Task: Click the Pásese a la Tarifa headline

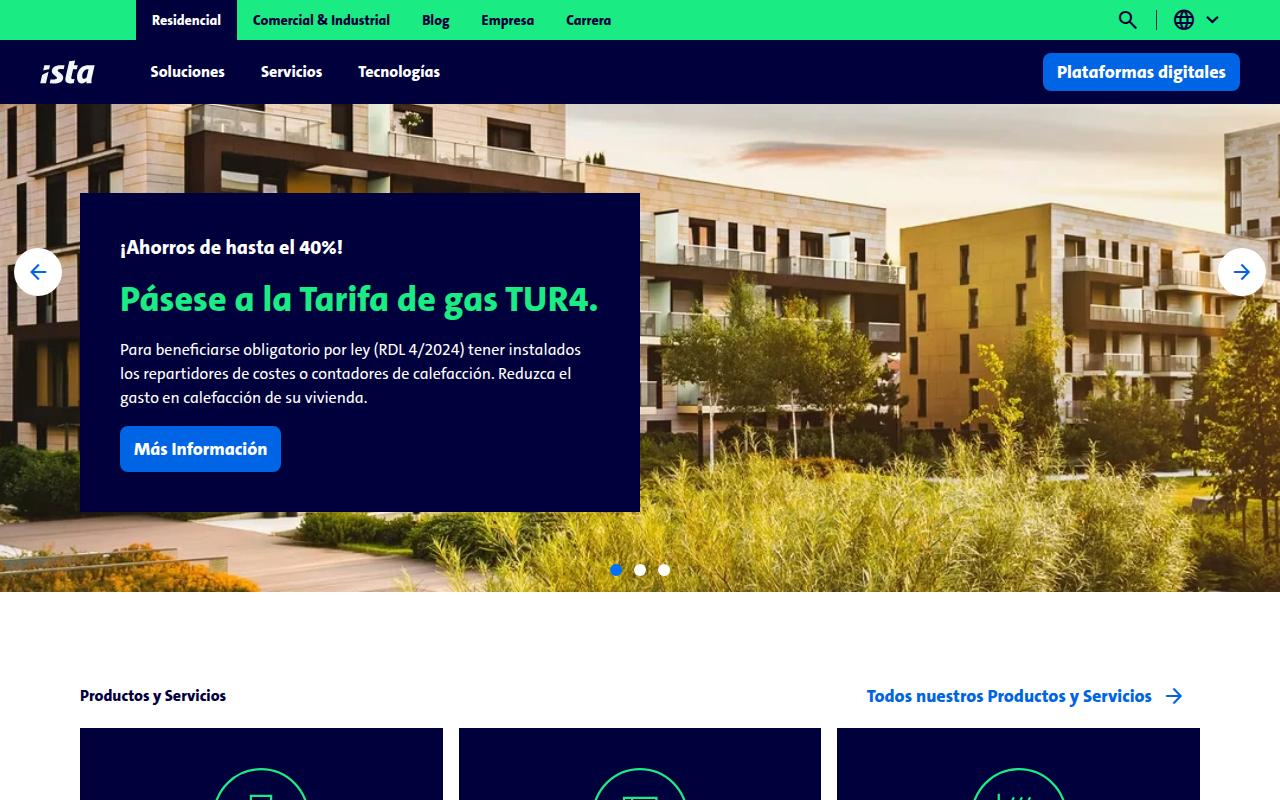Action: (x=359, y=299)
